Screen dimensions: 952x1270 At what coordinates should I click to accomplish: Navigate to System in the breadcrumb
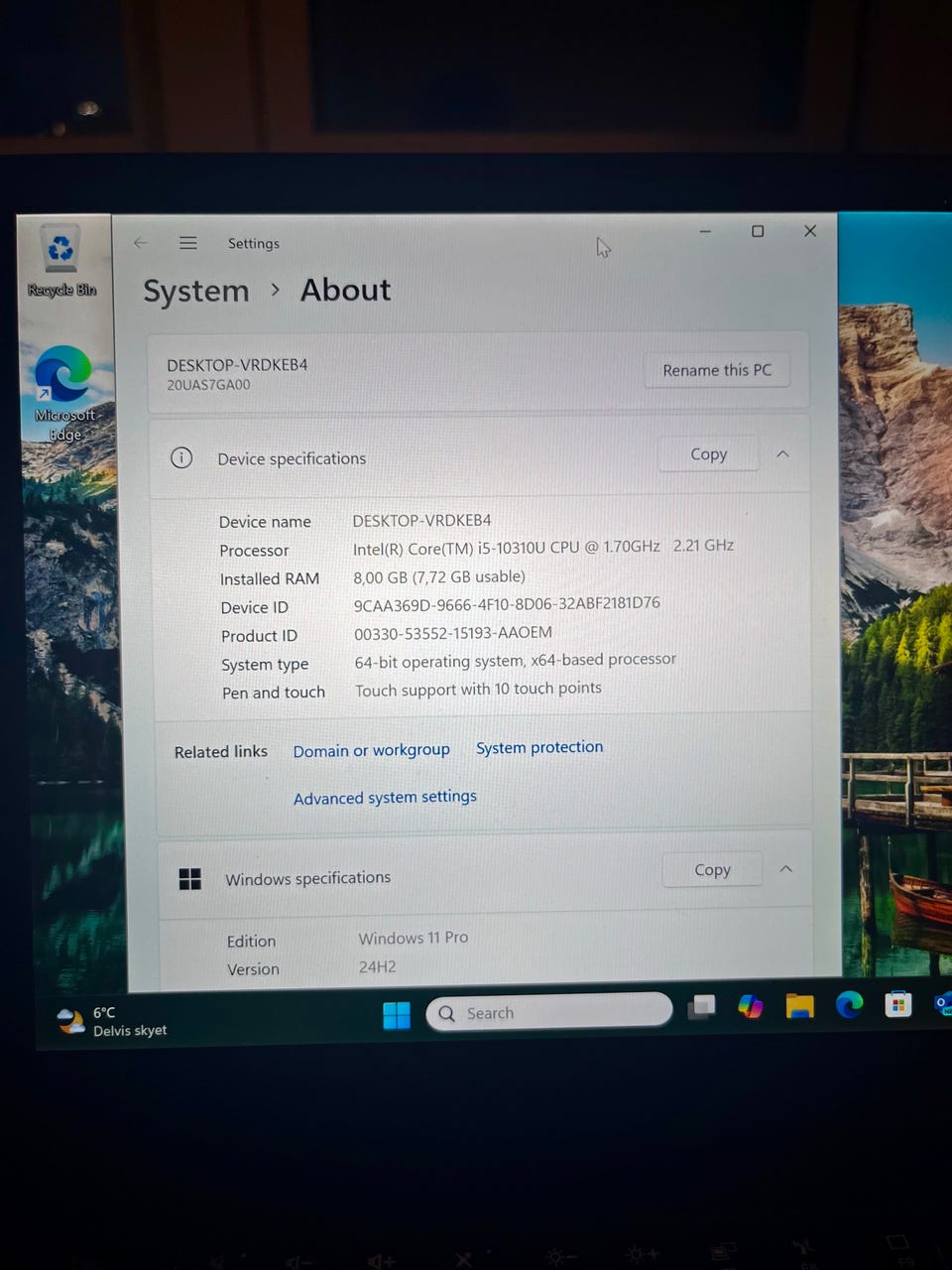point(196,292)
